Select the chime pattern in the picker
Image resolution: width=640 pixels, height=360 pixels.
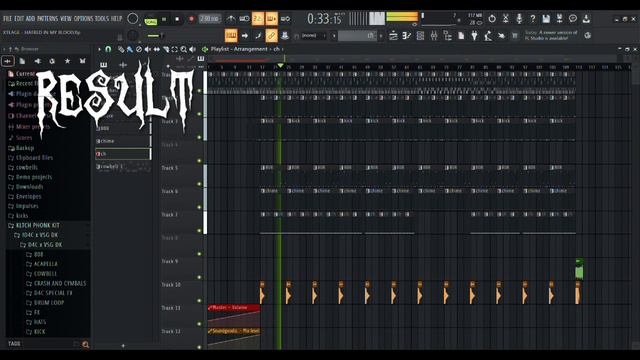coord(123,141)
